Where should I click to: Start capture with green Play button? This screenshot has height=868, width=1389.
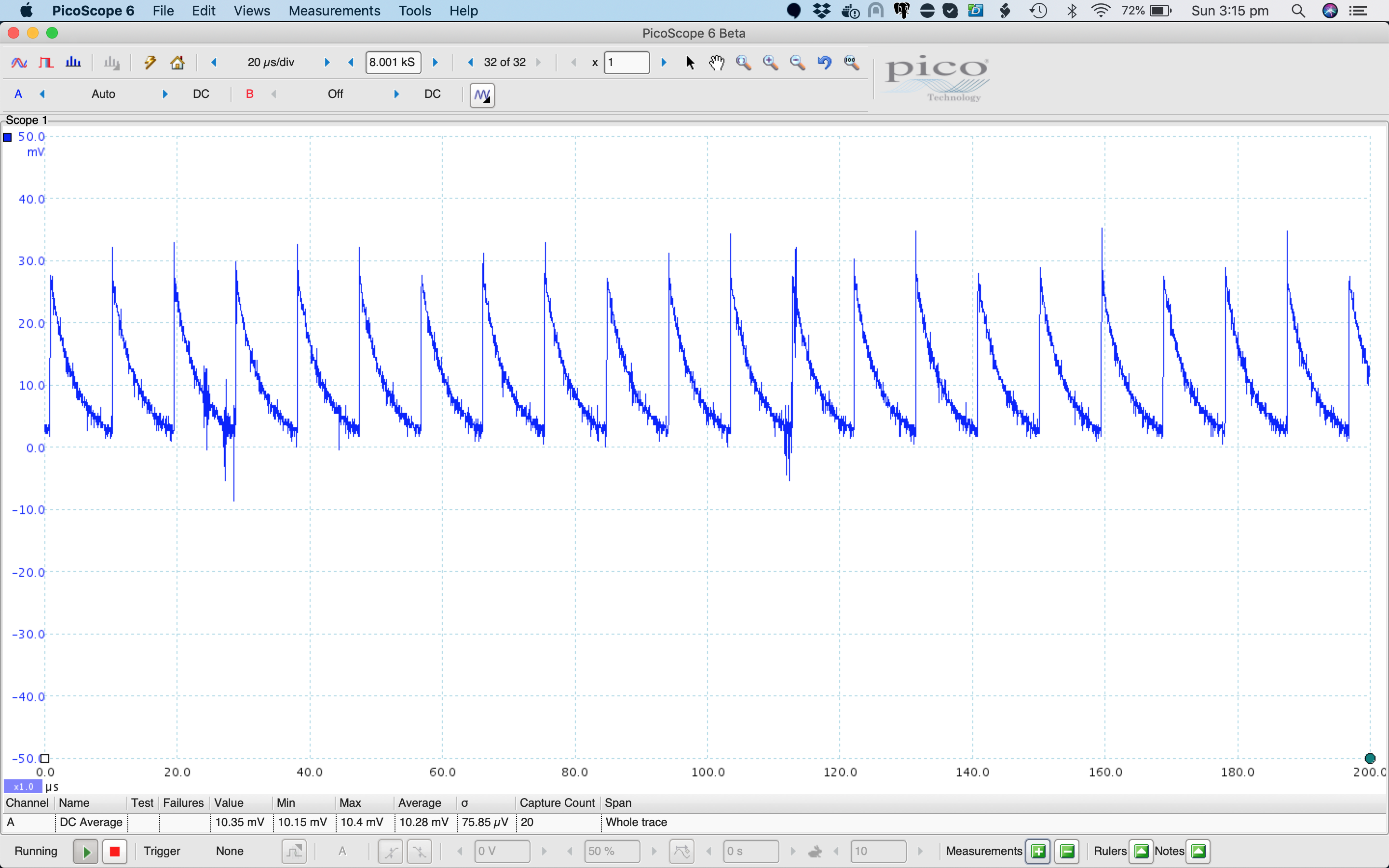pyautogui.click(x=85, y=851)
